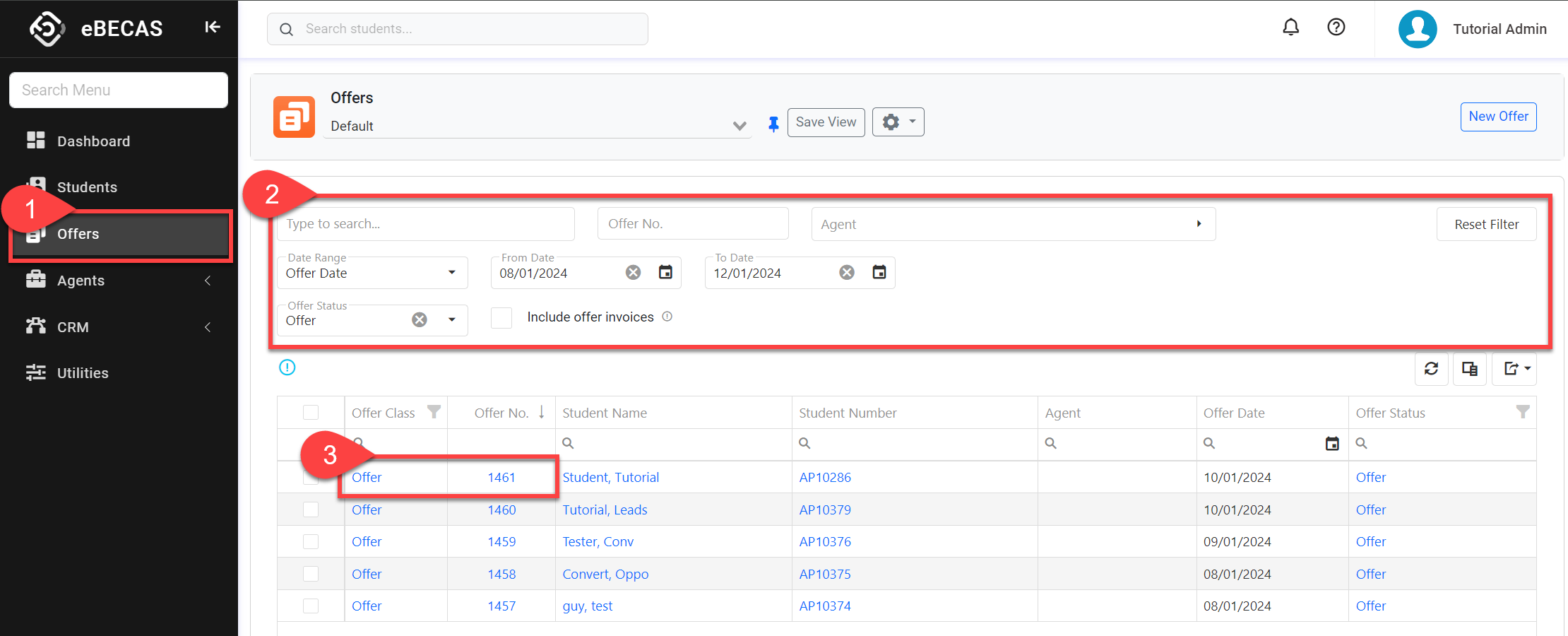Open the Offer Status dropdown arrow
The image size is (1568, 636).
coord(452,320)
